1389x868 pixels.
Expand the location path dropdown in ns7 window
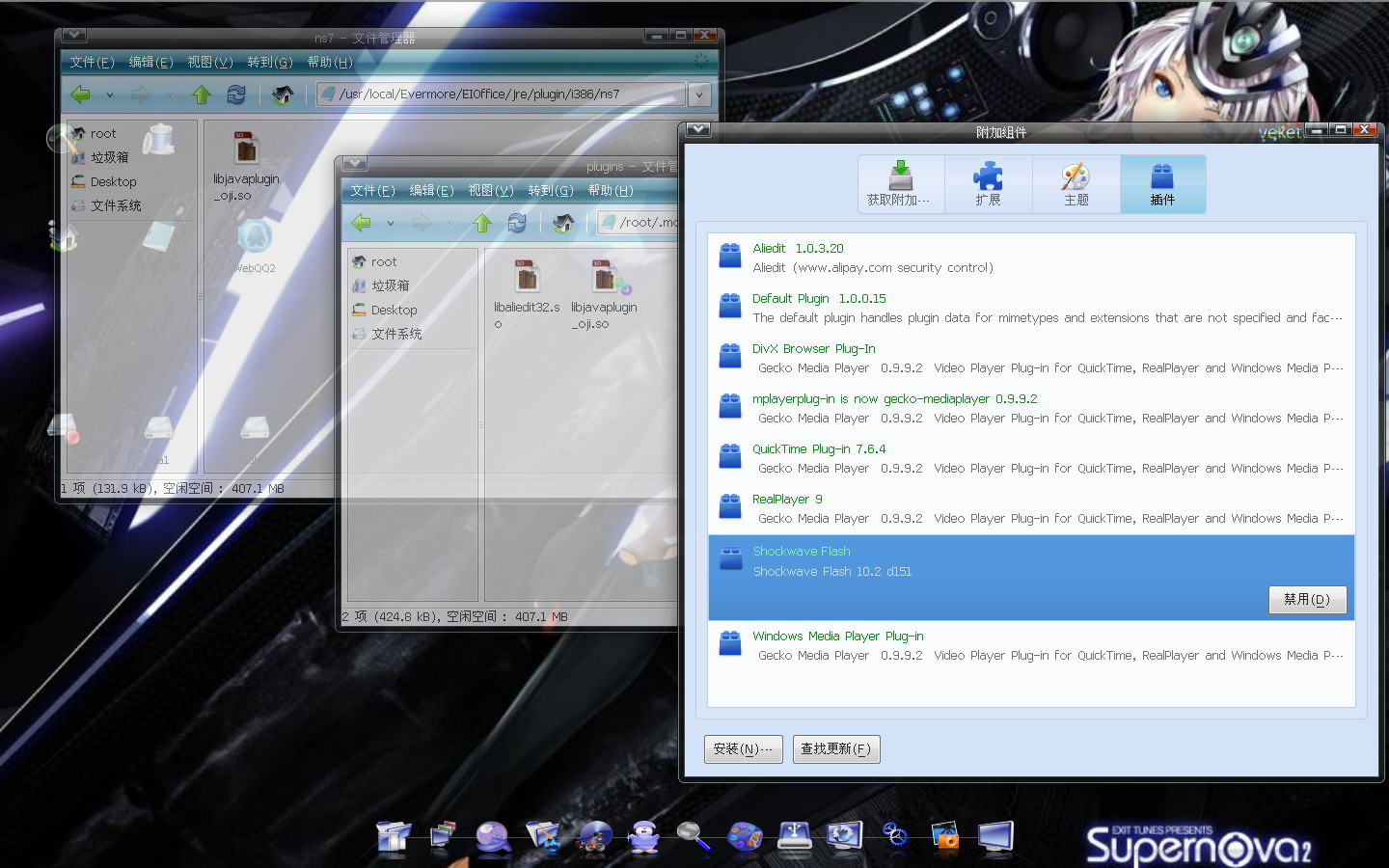pos(699,95)
